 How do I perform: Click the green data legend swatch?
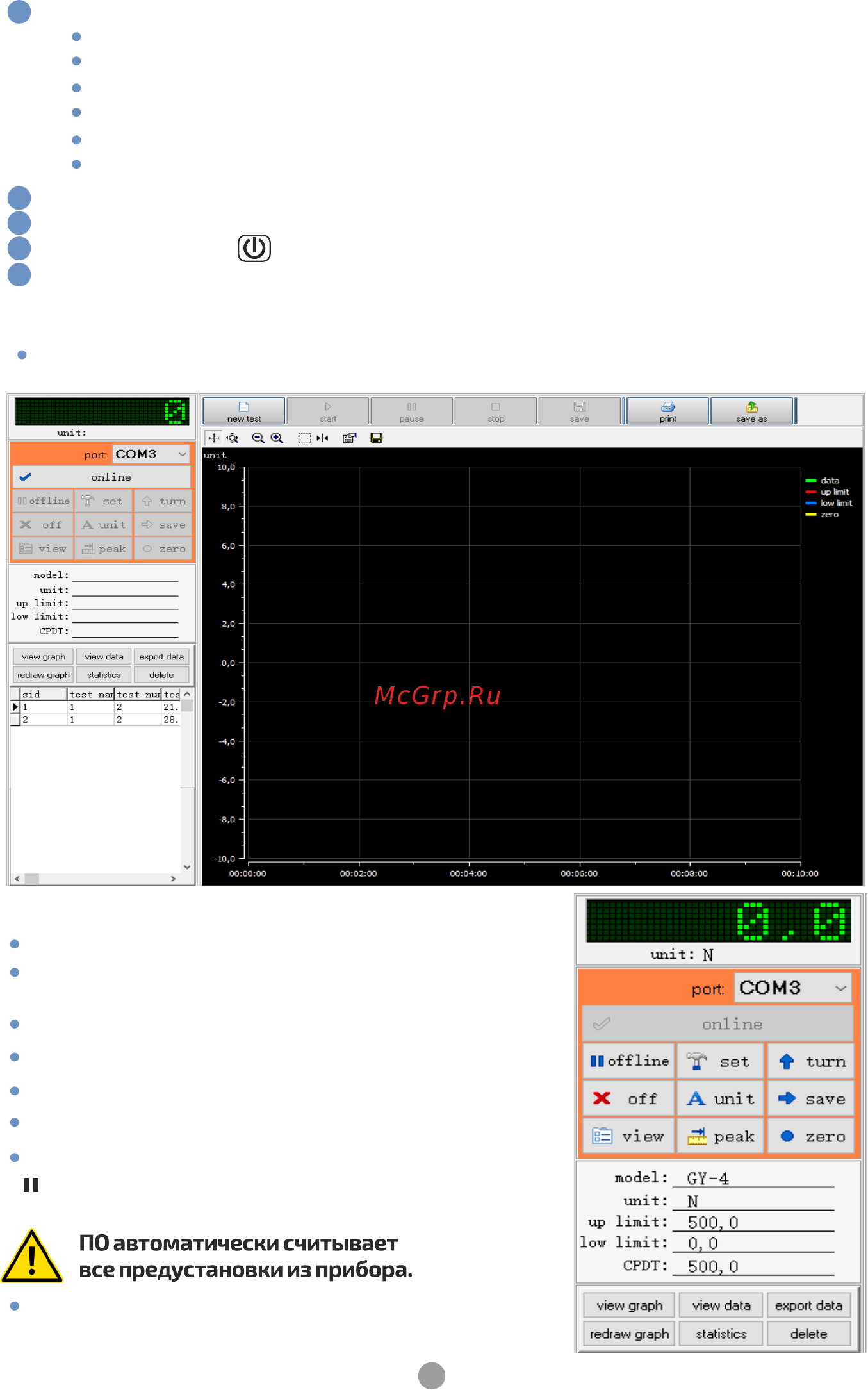[810, 481]
